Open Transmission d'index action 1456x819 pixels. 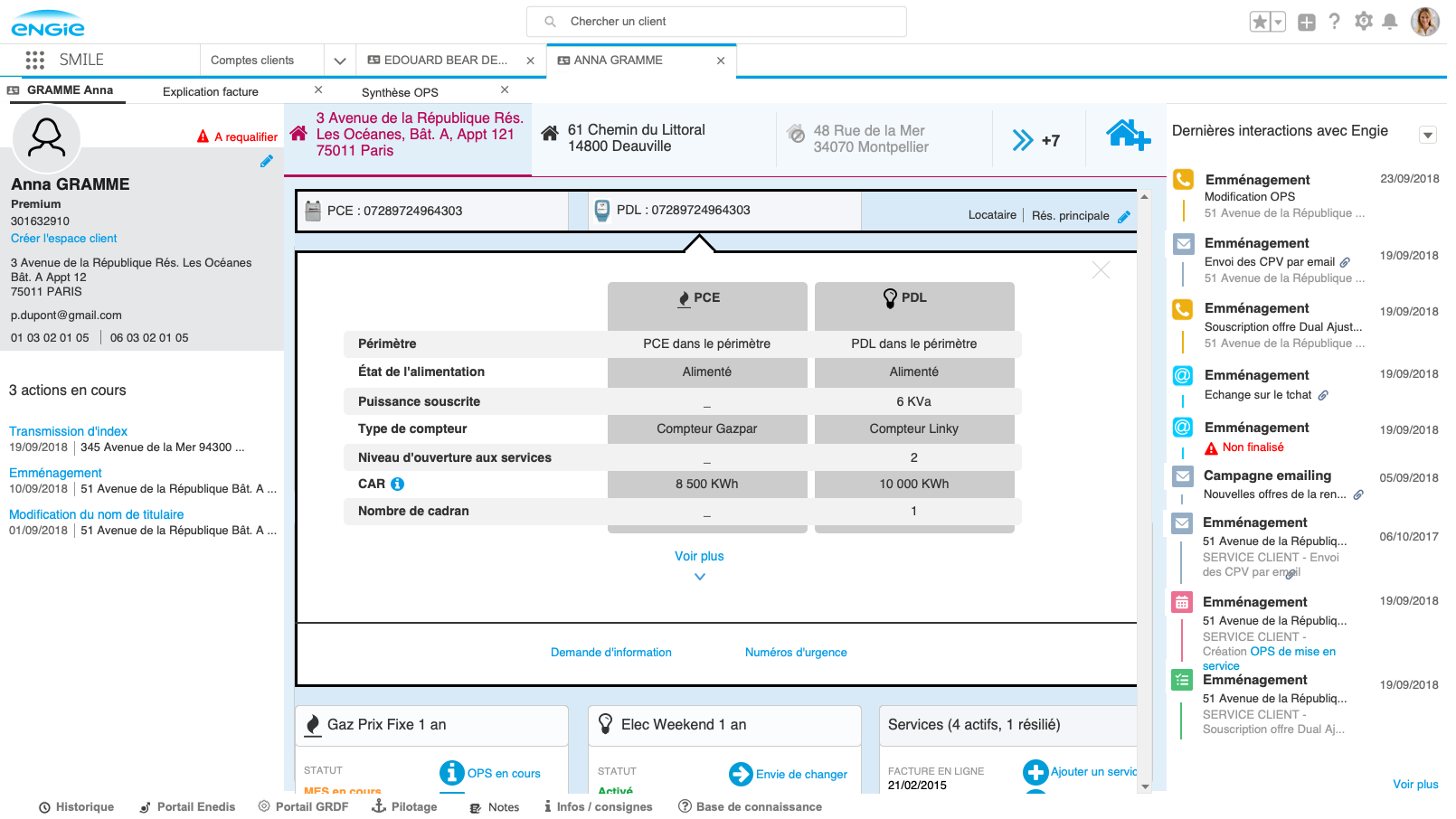click(68, 431)
